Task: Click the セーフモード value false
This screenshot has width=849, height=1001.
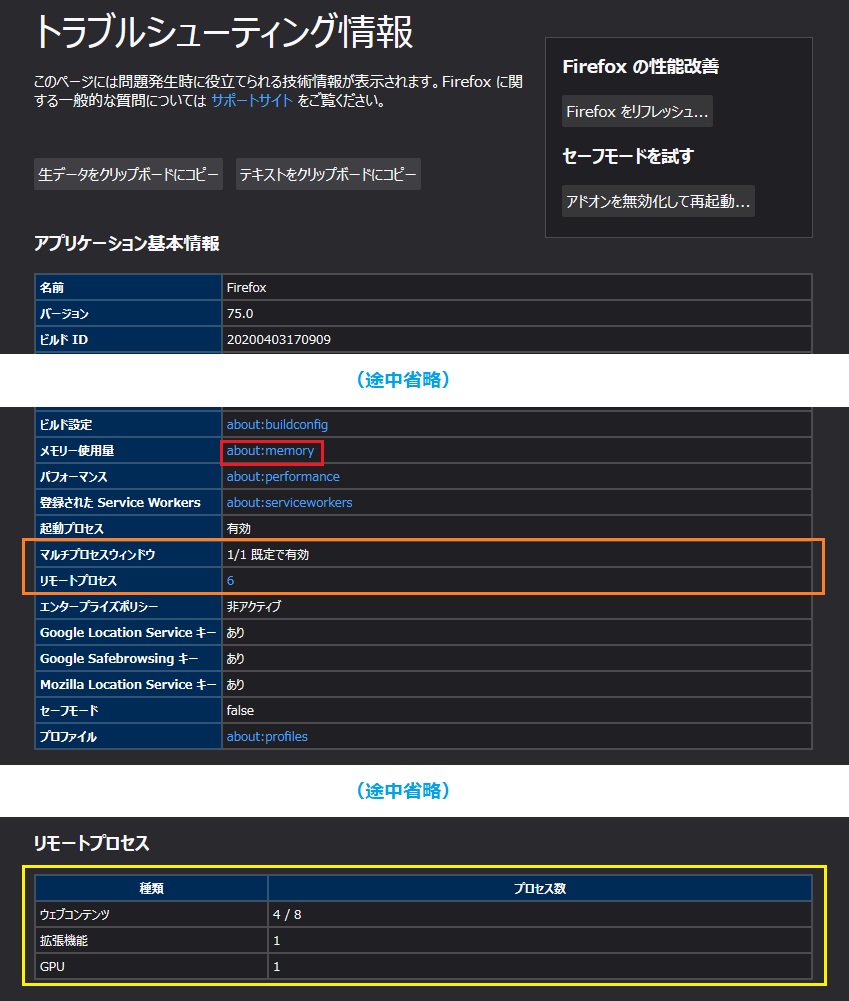Action: [240, 711]
